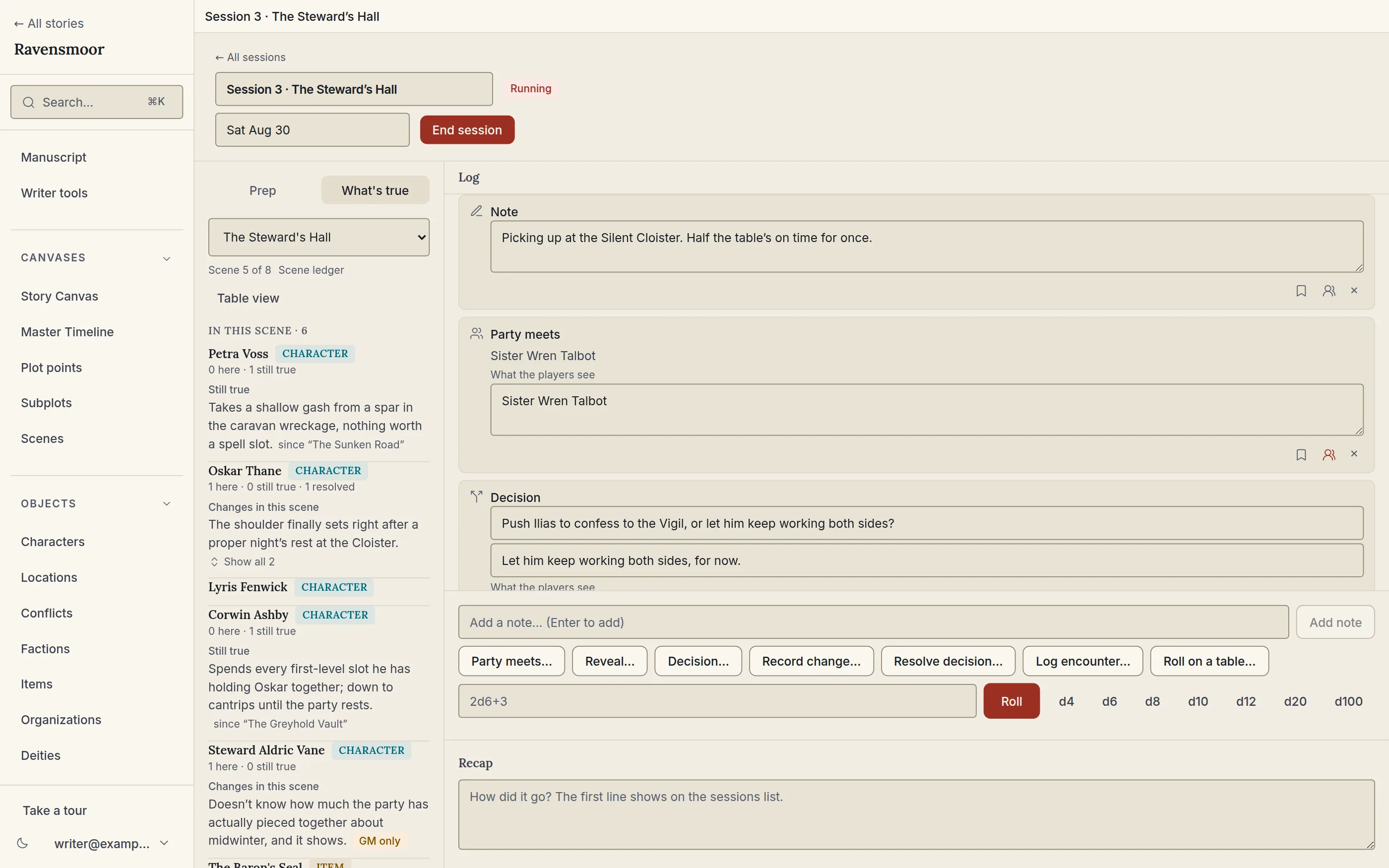Viewport: 1389px width, 868px height.
Task: Bookmark the Party meets log entry
Action: 1301,455
